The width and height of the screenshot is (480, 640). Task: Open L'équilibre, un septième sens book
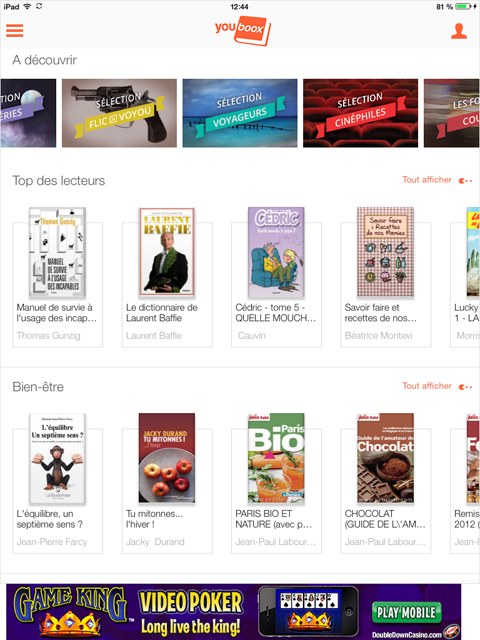[x=58, y=458]
